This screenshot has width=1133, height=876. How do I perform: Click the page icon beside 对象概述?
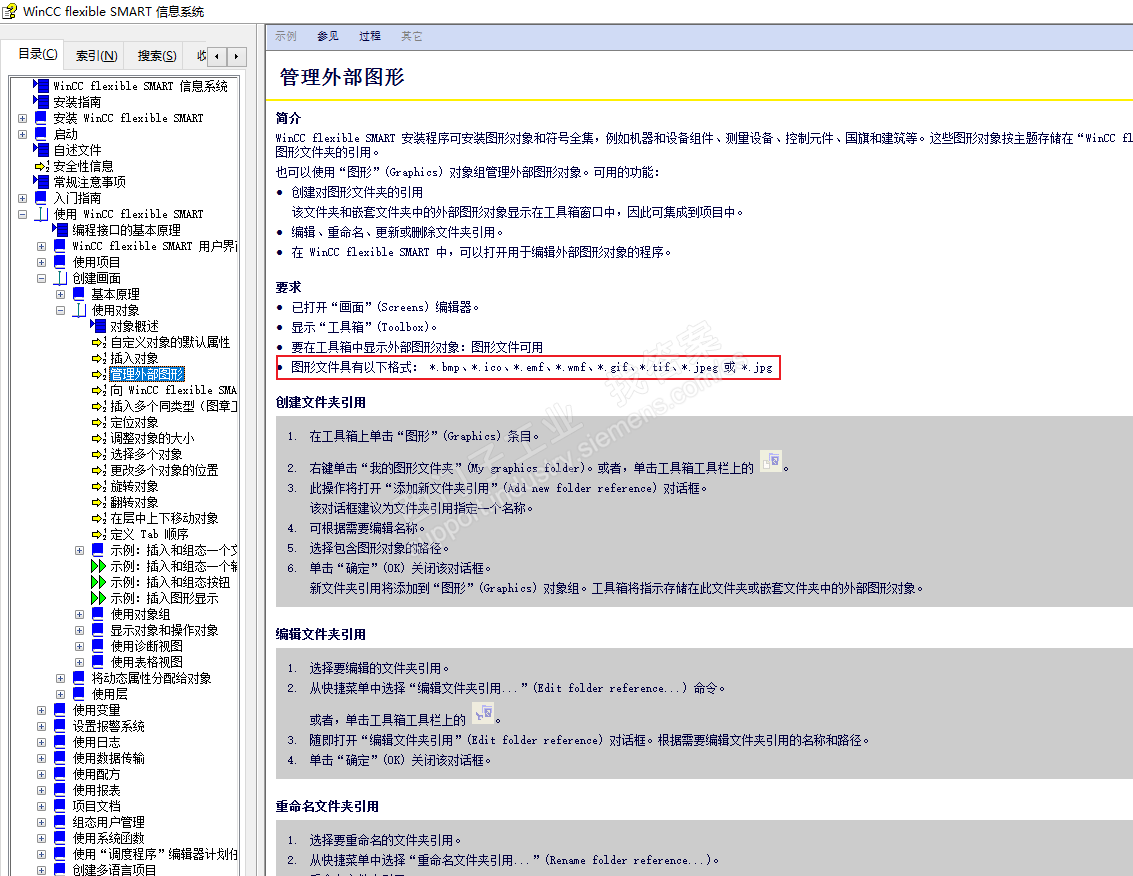[x=98, y=326]
